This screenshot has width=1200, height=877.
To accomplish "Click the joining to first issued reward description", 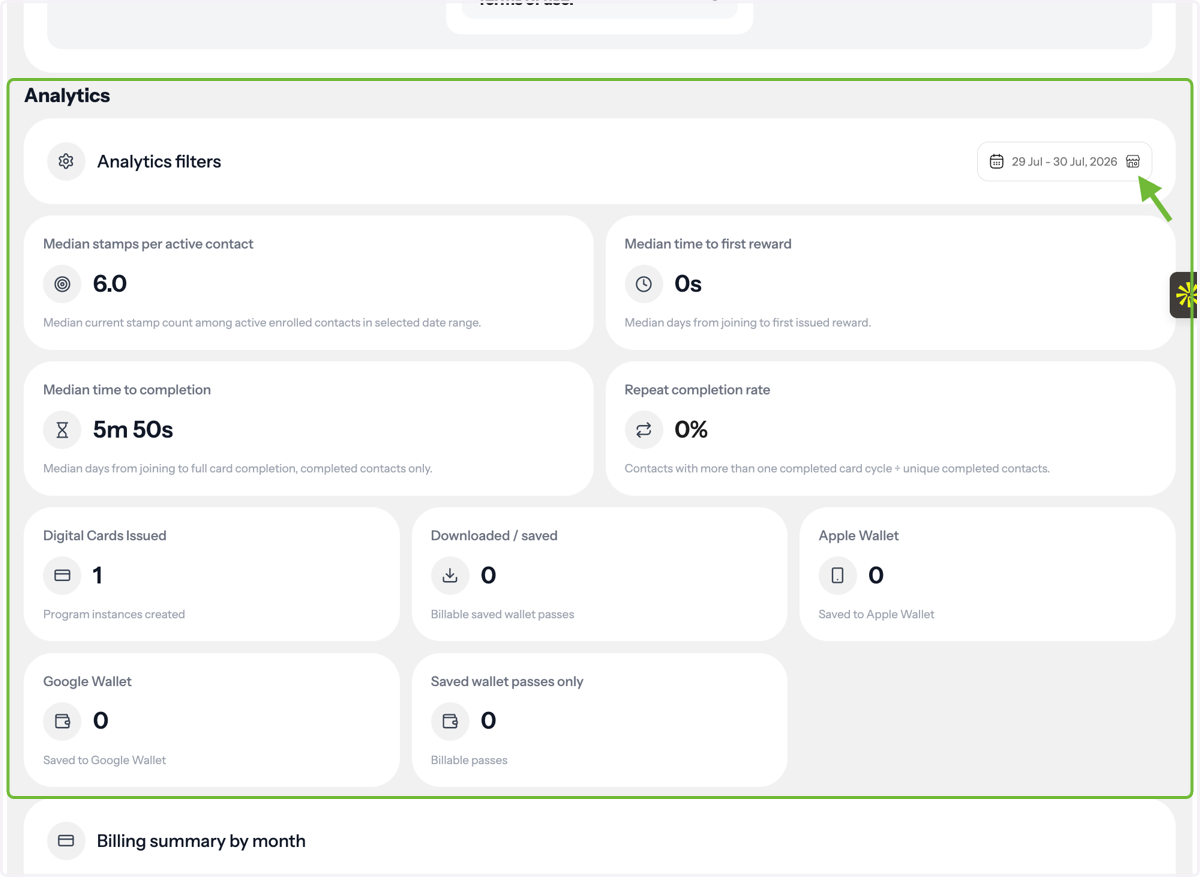I will [748, 323].
